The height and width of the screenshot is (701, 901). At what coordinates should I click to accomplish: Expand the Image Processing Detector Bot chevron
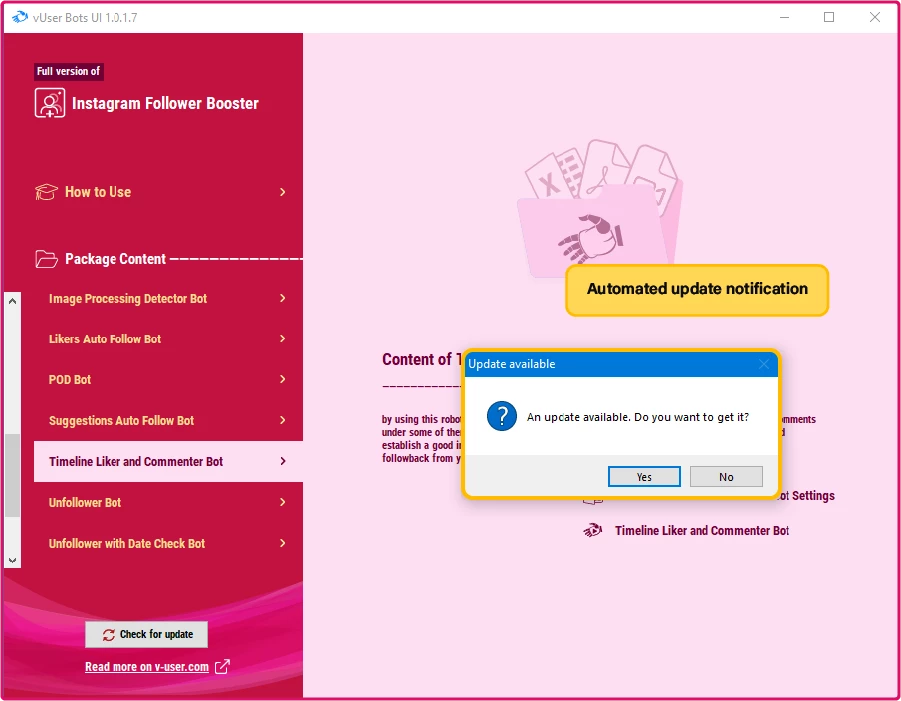pos(282,298)
